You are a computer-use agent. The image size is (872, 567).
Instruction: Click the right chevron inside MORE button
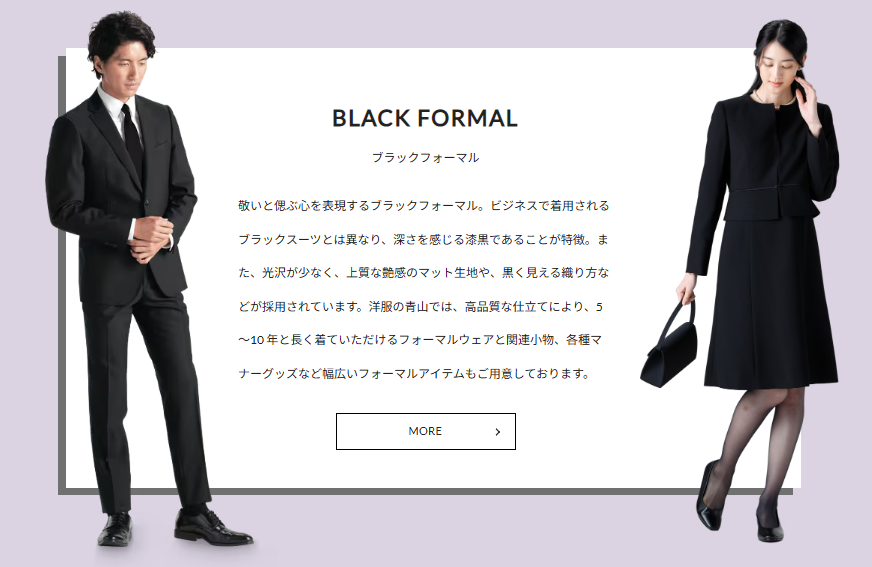(x=498, y=432)
